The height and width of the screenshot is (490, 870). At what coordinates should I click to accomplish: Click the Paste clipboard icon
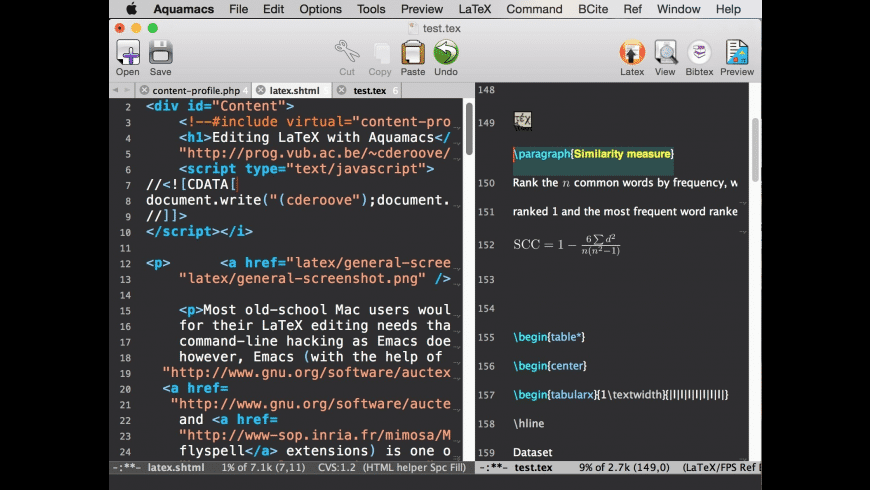[413, 53]
